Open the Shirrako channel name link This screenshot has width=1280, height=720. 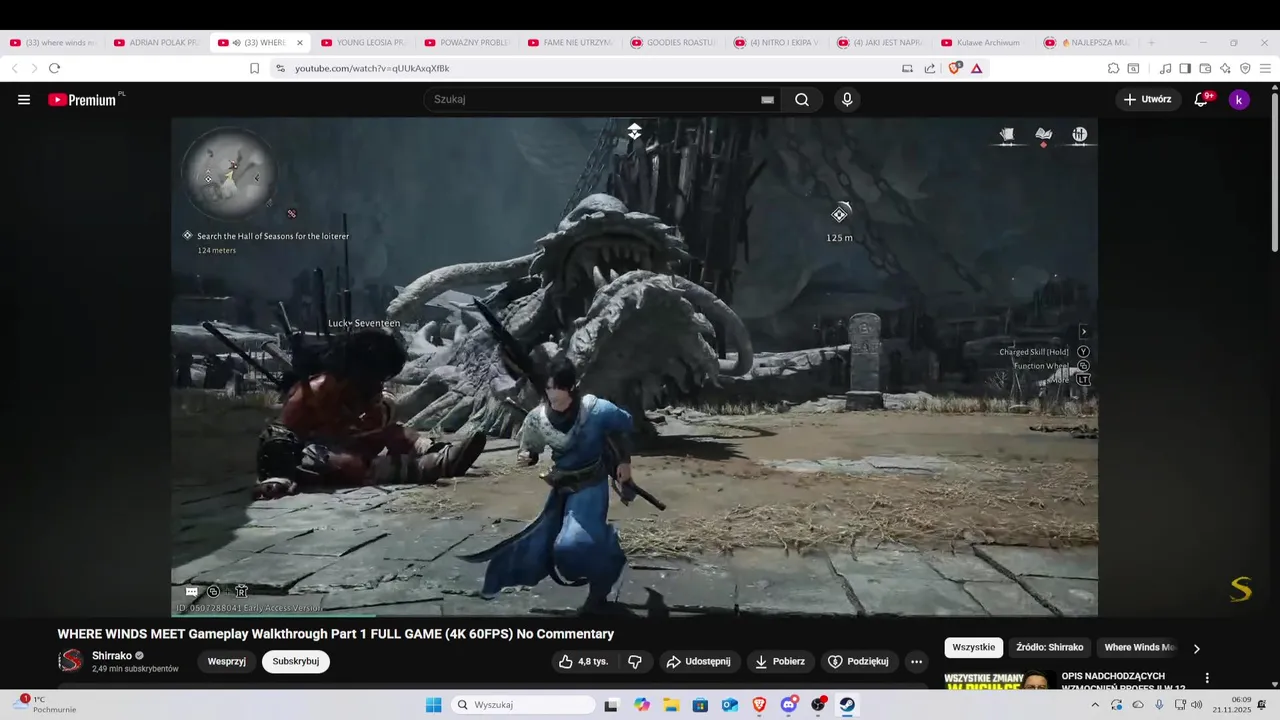pyautogui.click(x=112, y=656)
